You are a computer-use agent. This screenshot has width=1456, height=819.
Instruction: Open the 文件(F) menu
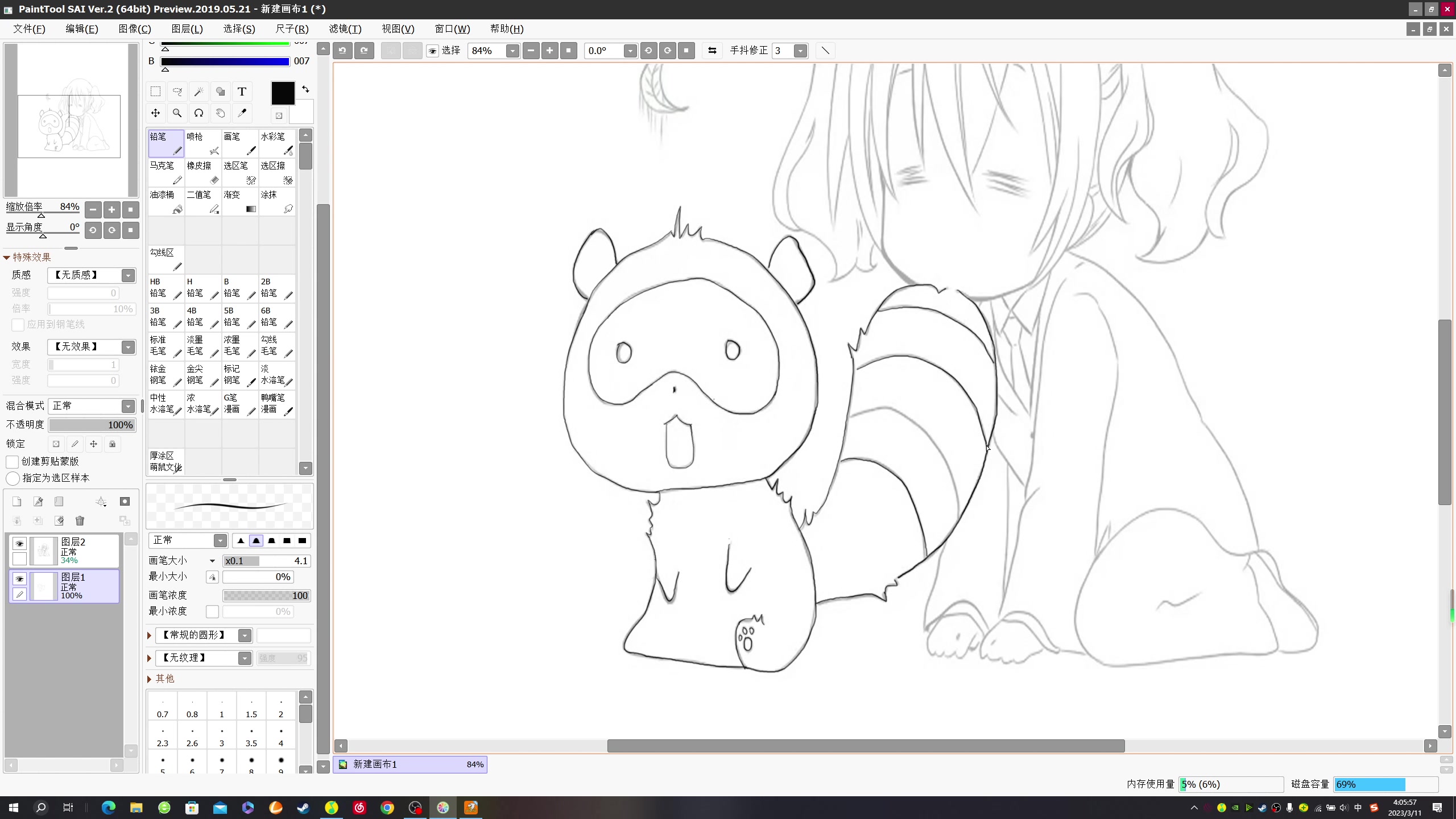[29, 29]
